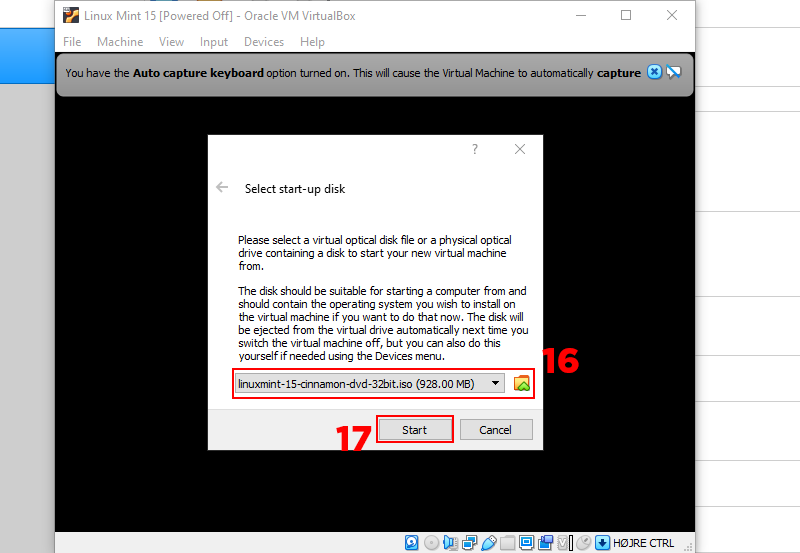Click the display settings status icon
This screenshot has width=800, height=553.
pos(527,543)
